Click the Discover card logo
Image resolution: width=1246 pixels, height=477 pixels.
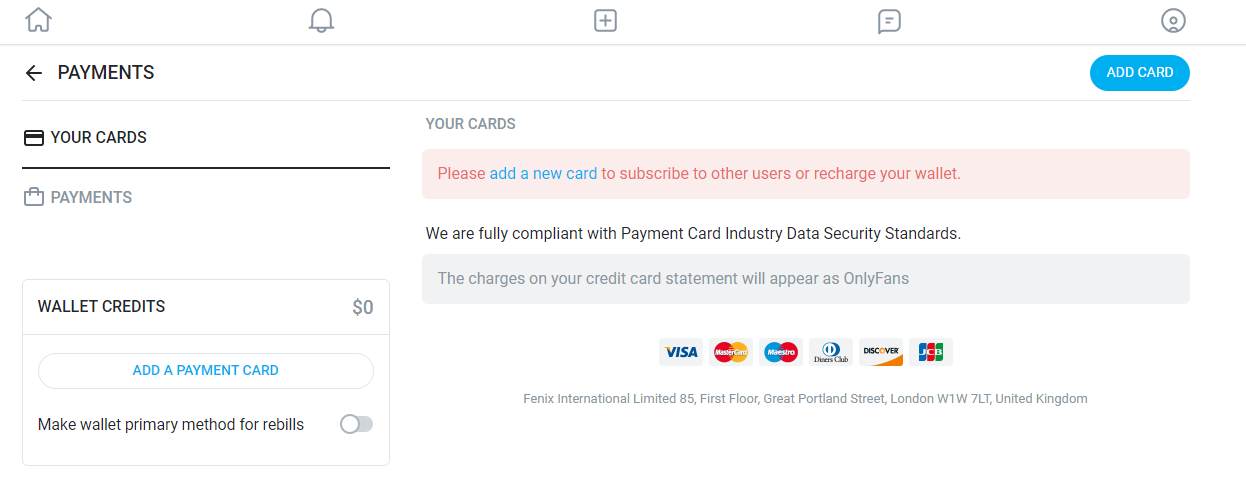click(881, 352)
